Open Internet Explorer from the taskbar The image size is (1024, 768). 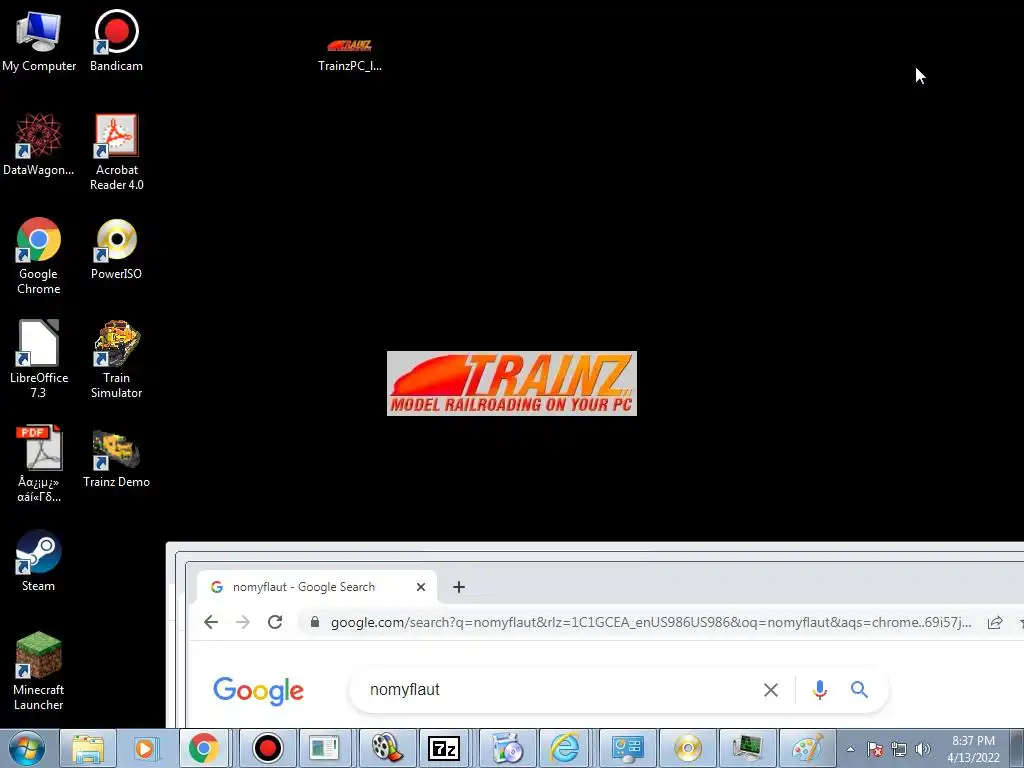(x=564, y=748)
